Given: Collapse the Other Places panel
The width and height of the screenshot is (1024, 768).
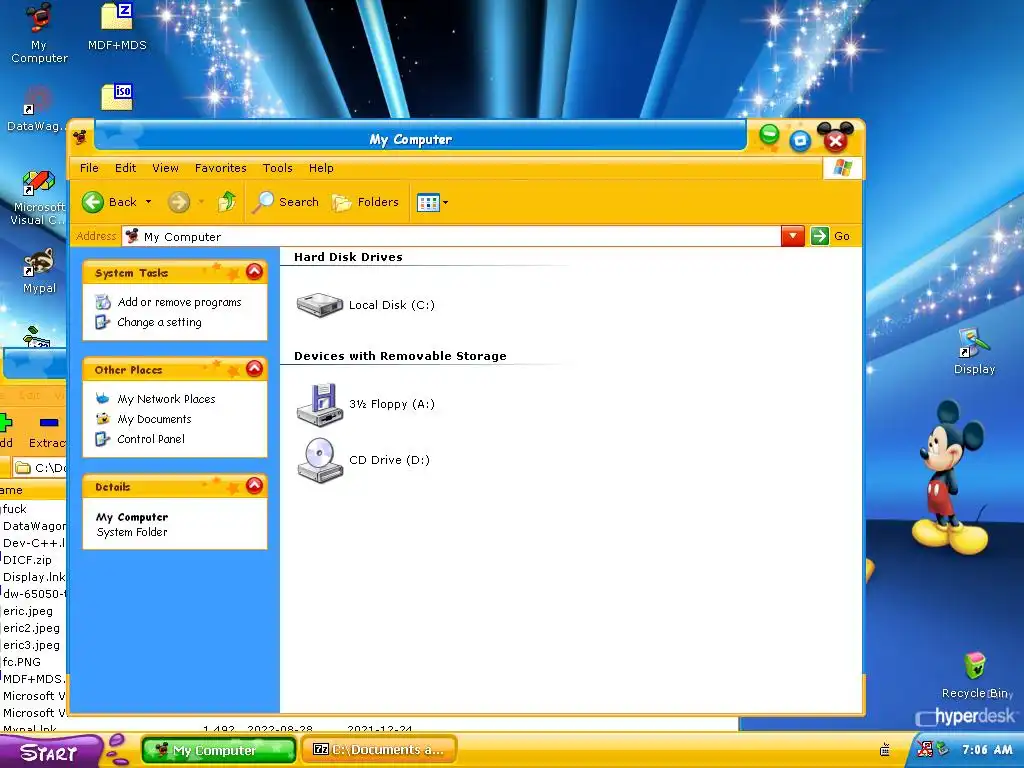Looking at the screenshot, I should [254, 369].
